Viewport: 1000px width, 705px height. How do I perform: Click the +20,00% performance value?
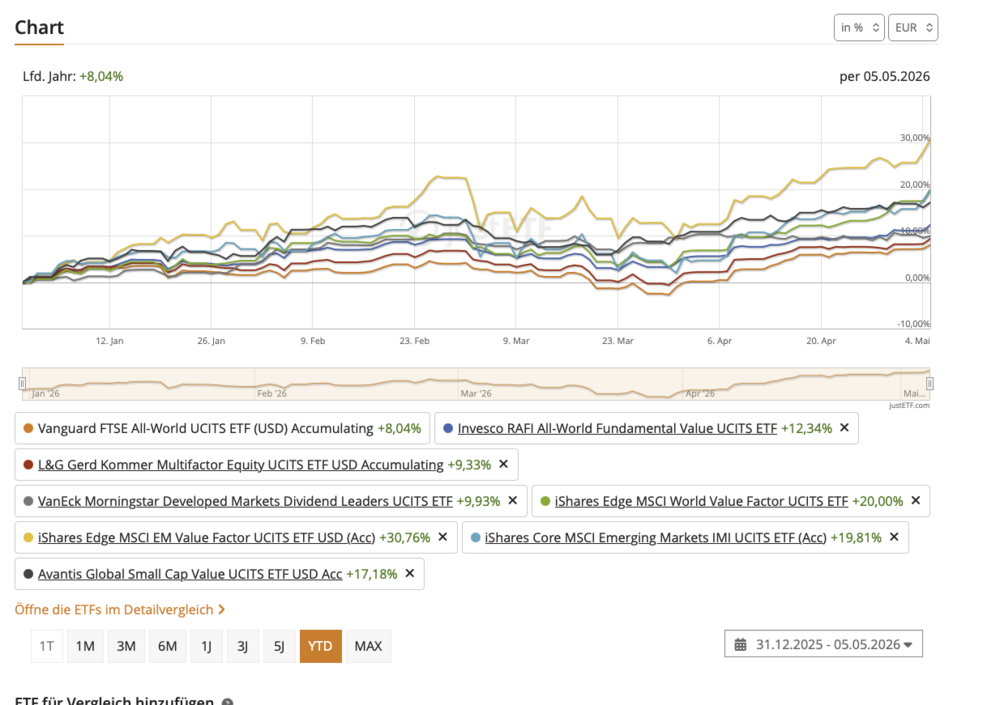click(878, 501)
